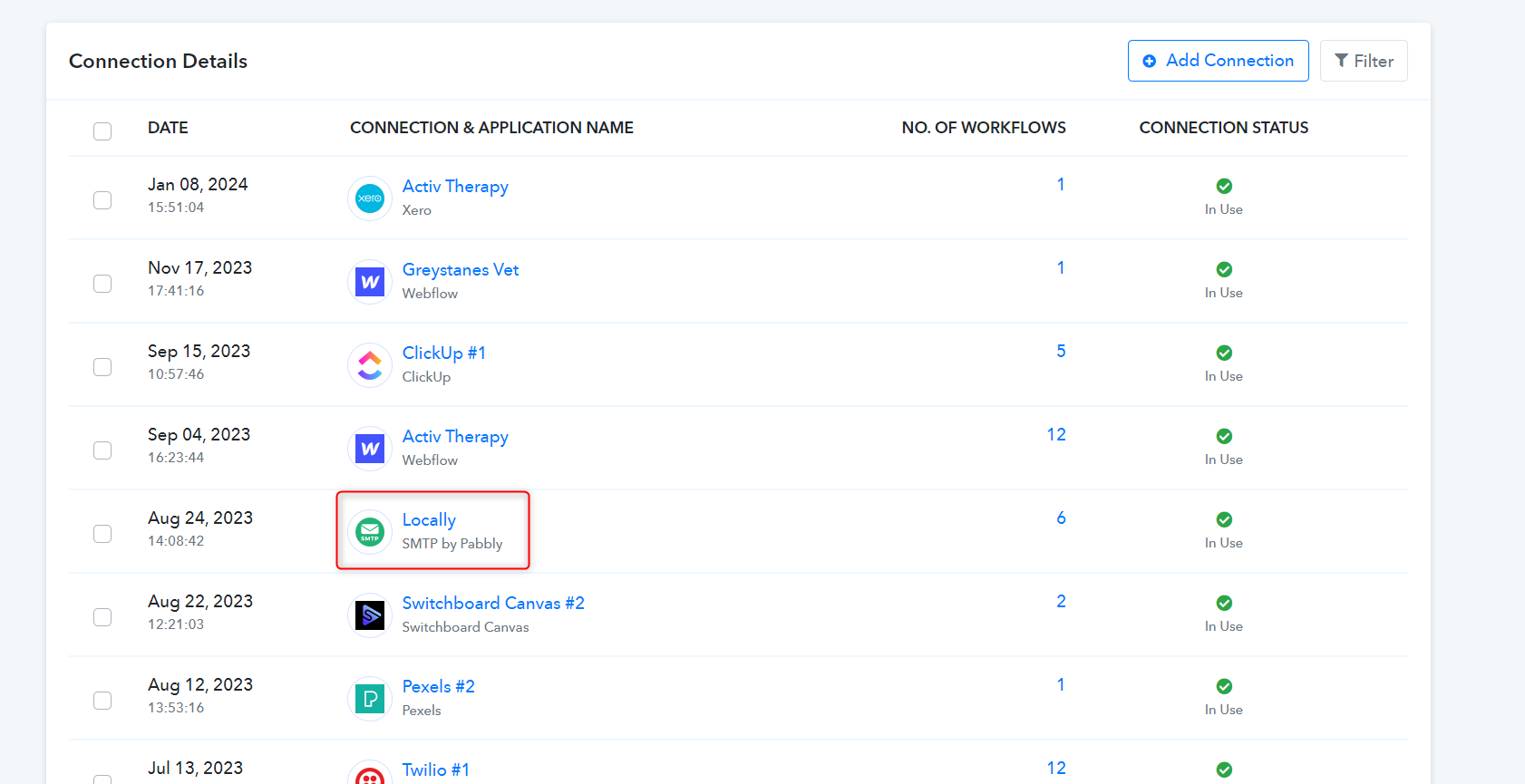Open the Locally connection link
The image size is (1525, 784).
(x=429, y=519)
